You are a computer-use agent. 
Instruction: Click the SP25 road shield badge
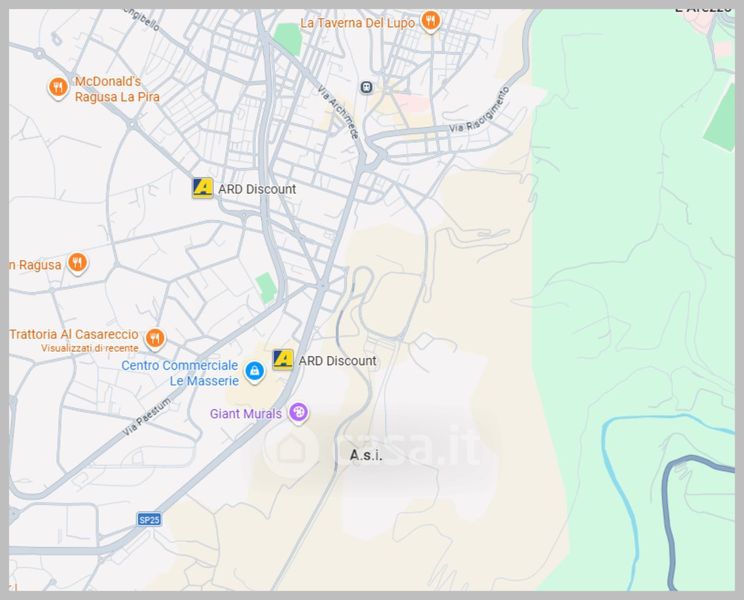(x=149, y=519)
